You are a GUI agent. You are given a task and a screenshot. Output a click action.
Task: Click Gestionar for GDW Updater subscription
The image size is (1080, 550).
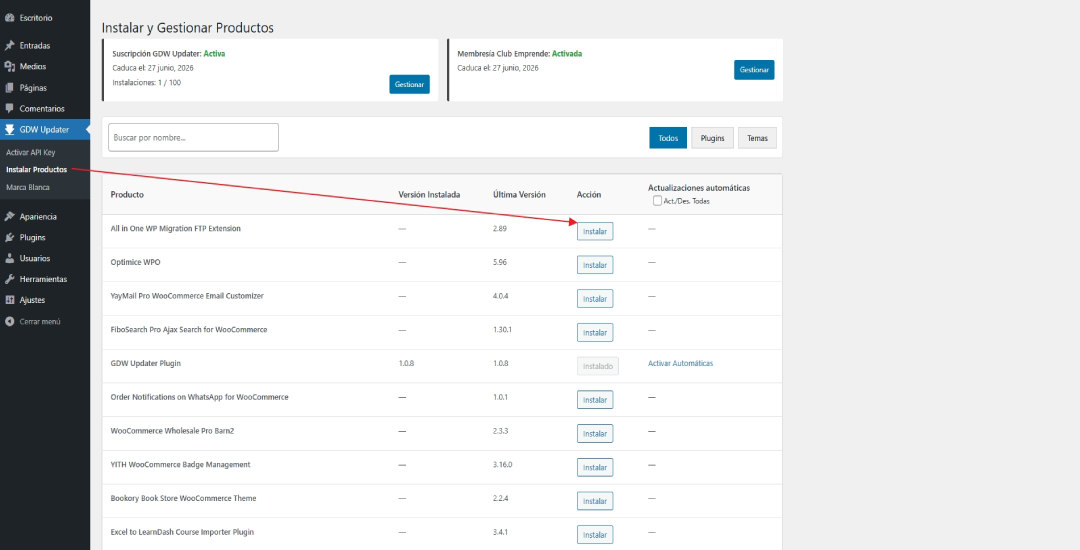coord(409,85)
